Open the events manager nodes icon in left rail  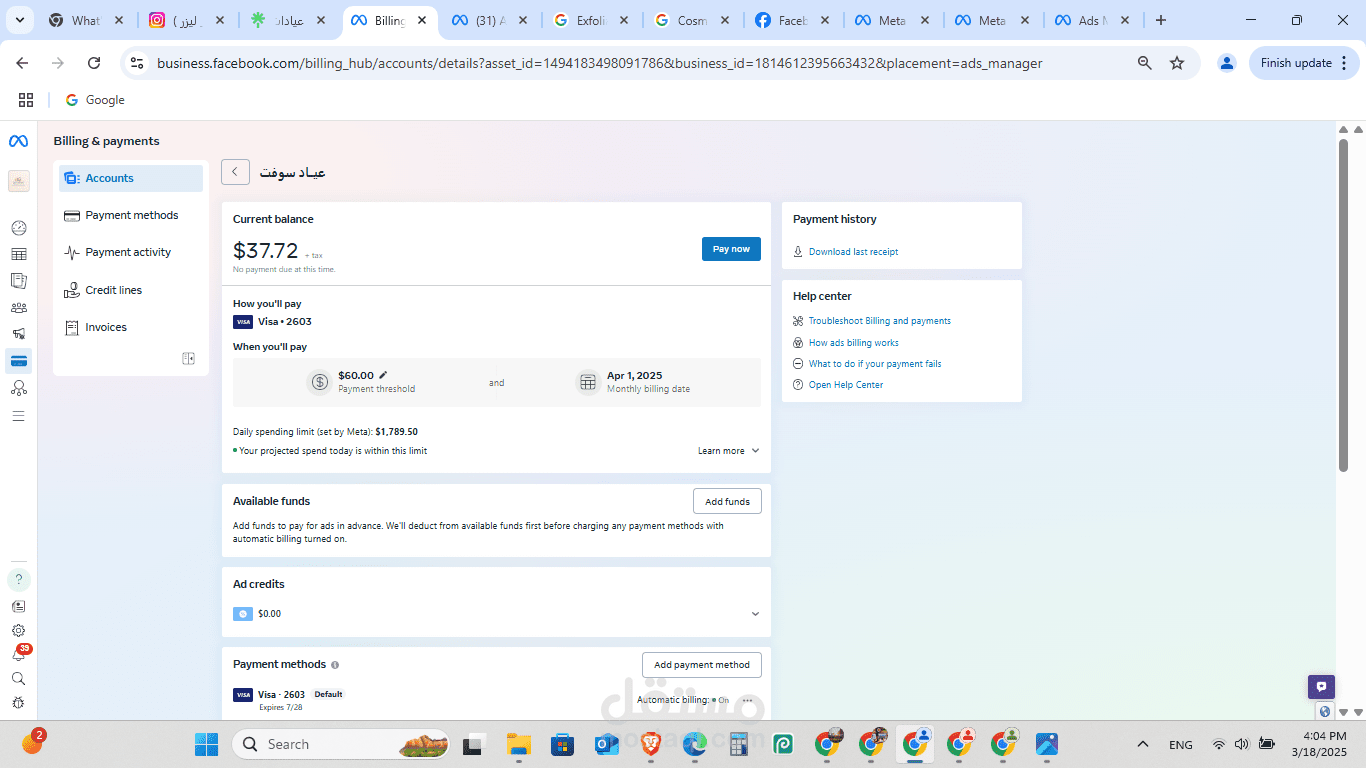pyautogui.click(x=18, y=388)
